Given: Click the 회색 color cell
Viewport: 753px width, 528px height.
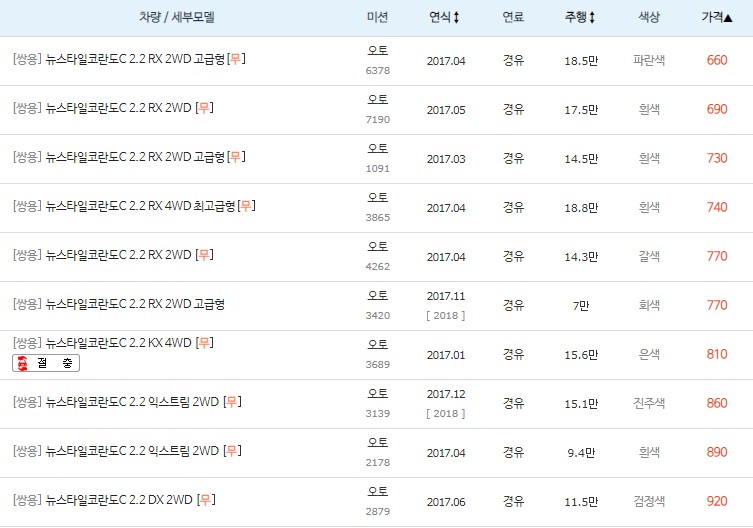Looking at the screenshot, I should [649, 306].
